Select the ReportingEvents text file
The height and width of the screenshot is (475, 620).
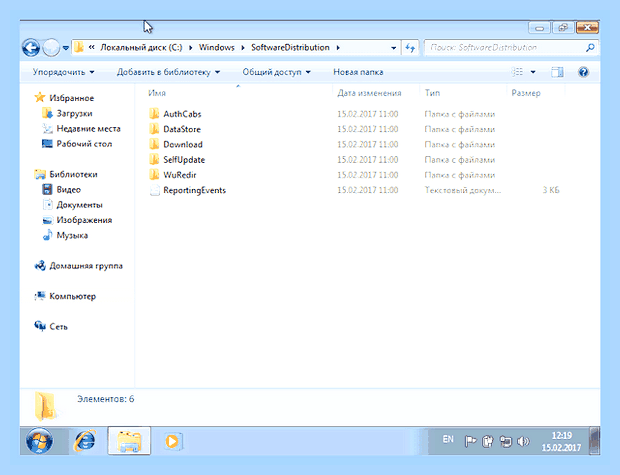[x=195, y=190]
